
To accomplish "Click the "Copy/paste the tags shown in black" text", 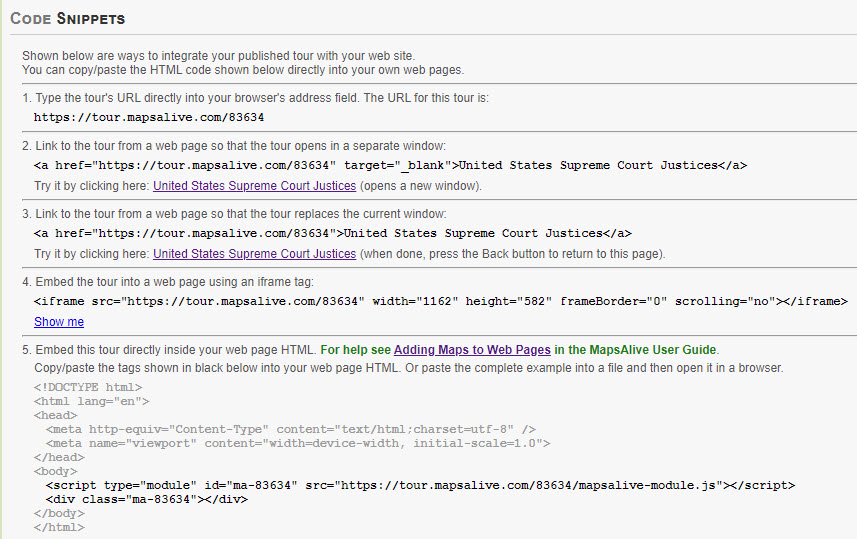I will click(409, 368).
